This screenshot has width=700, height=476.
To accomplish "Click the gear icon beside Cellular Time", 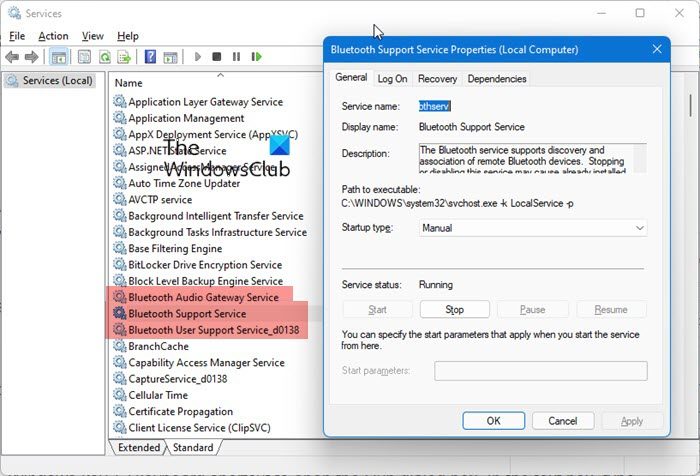I will click(x=119, y=395).
